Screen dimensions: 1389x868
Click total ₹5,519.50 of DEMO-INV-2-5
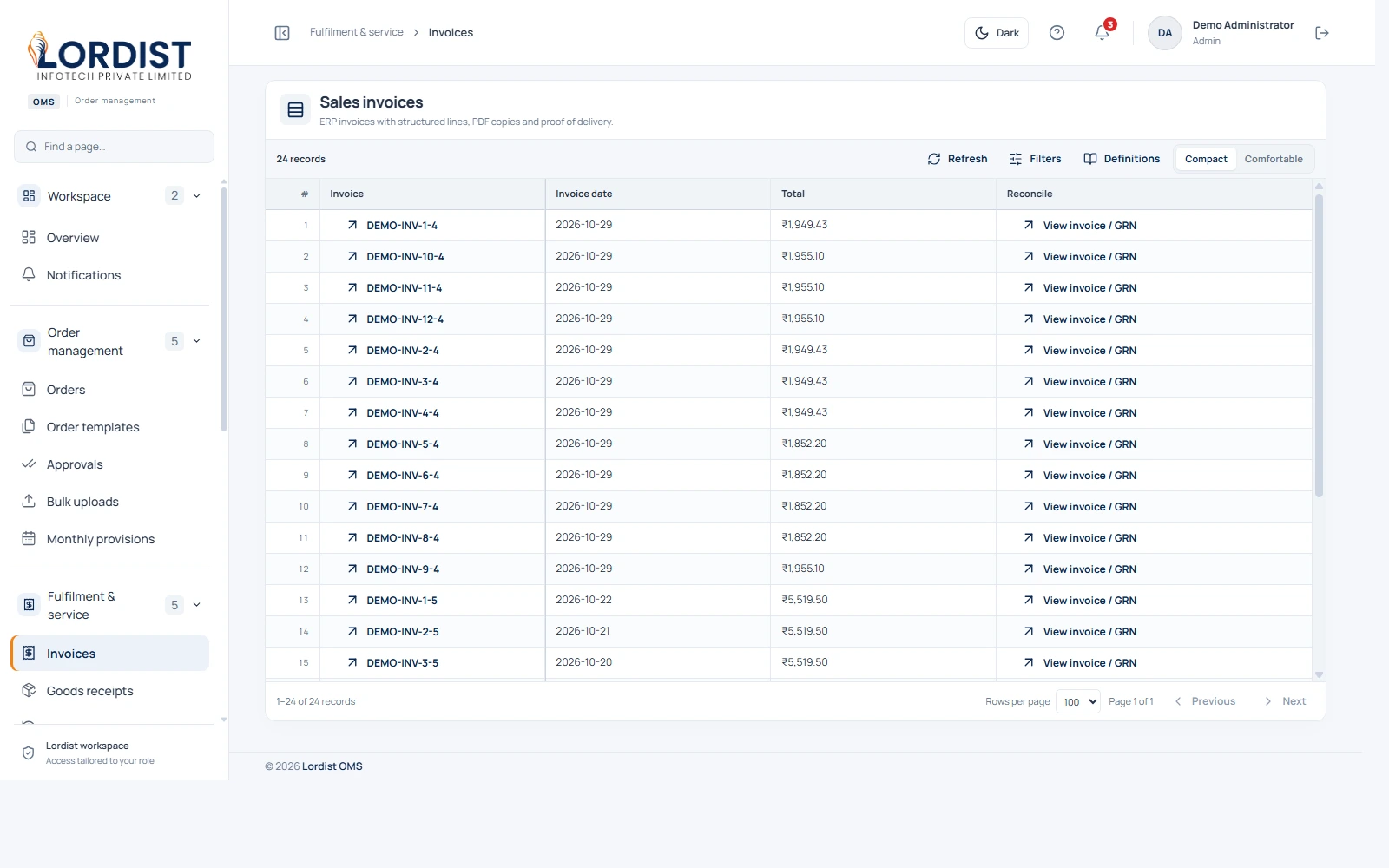(805, 631)
